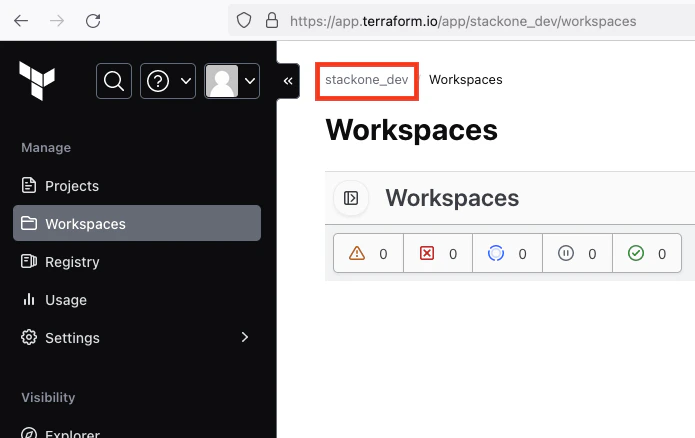
Task: Select Workspaces in the sidebar
Action: coord(137,223)
